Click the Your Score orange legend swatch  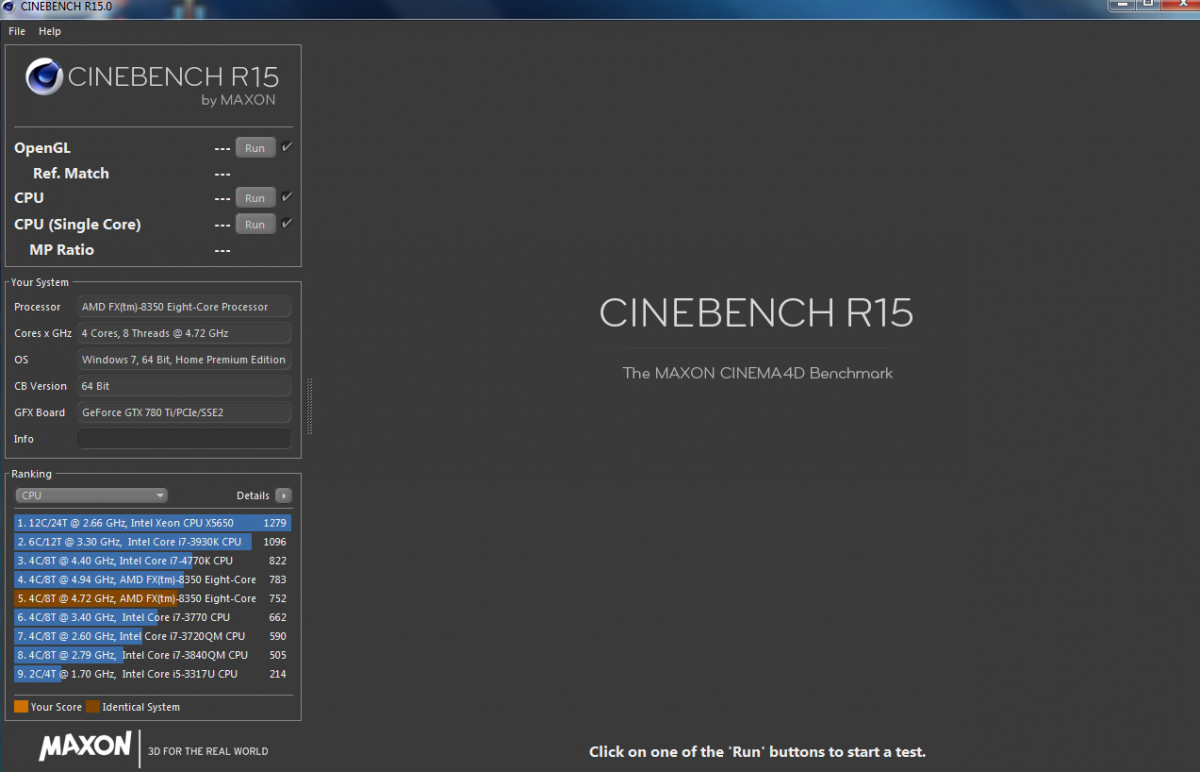(x=21, y=707)
